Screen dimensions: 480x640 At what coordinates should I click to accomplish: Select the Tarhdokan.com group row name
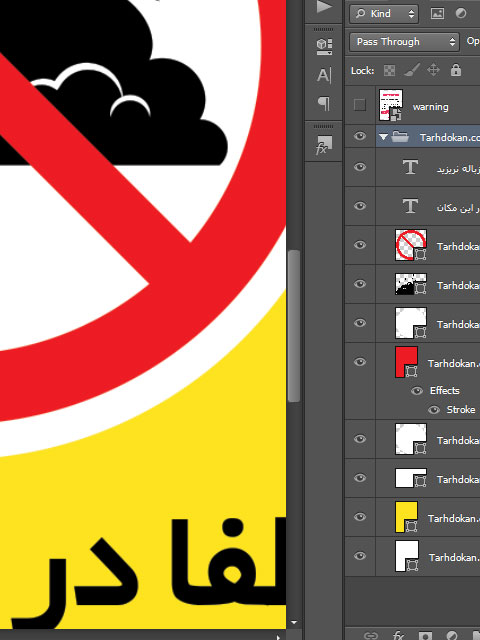tap(449, 138)
